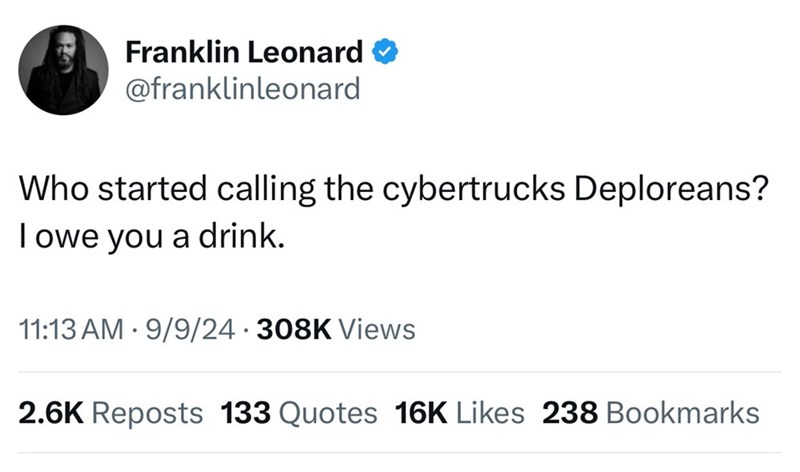
Task: Visit the @franklinleonard handle
Action: click(x=242, y=89)
